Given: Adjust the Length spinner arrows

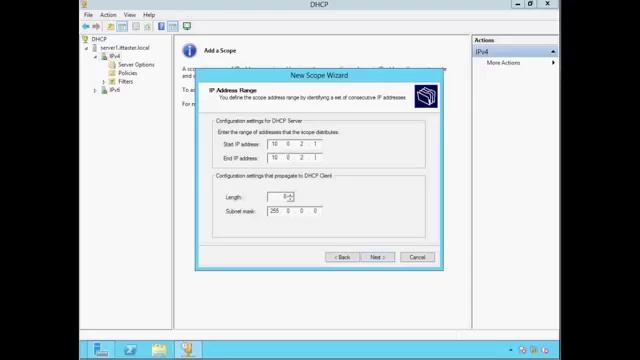Looking at the screenshot, I should [291, 197].
